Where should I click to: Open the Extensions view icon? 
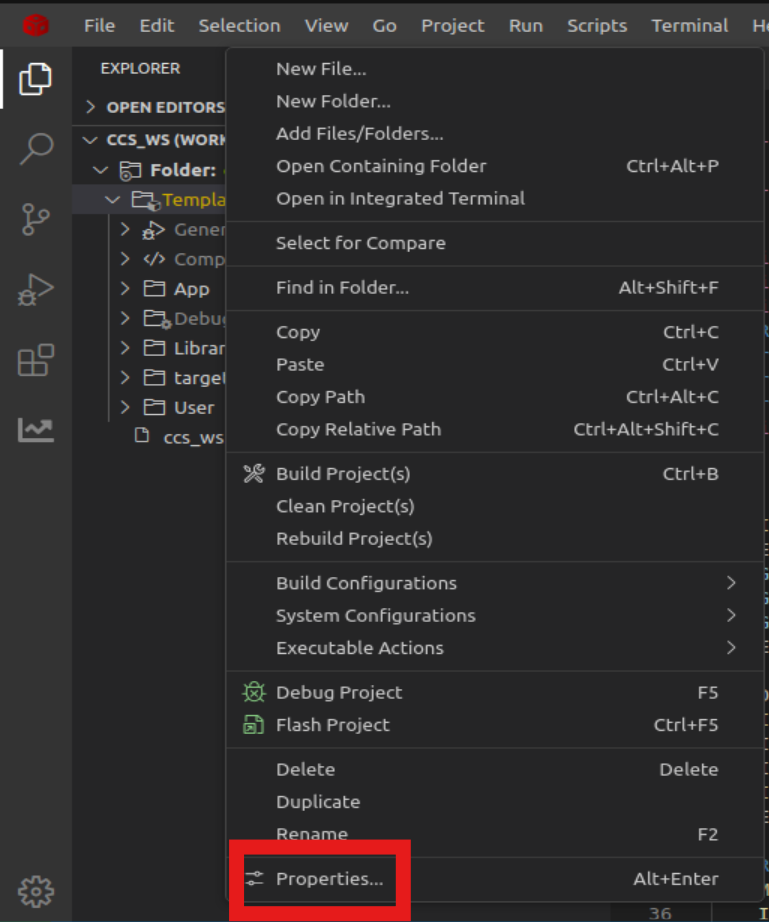(x=36, y=359)
